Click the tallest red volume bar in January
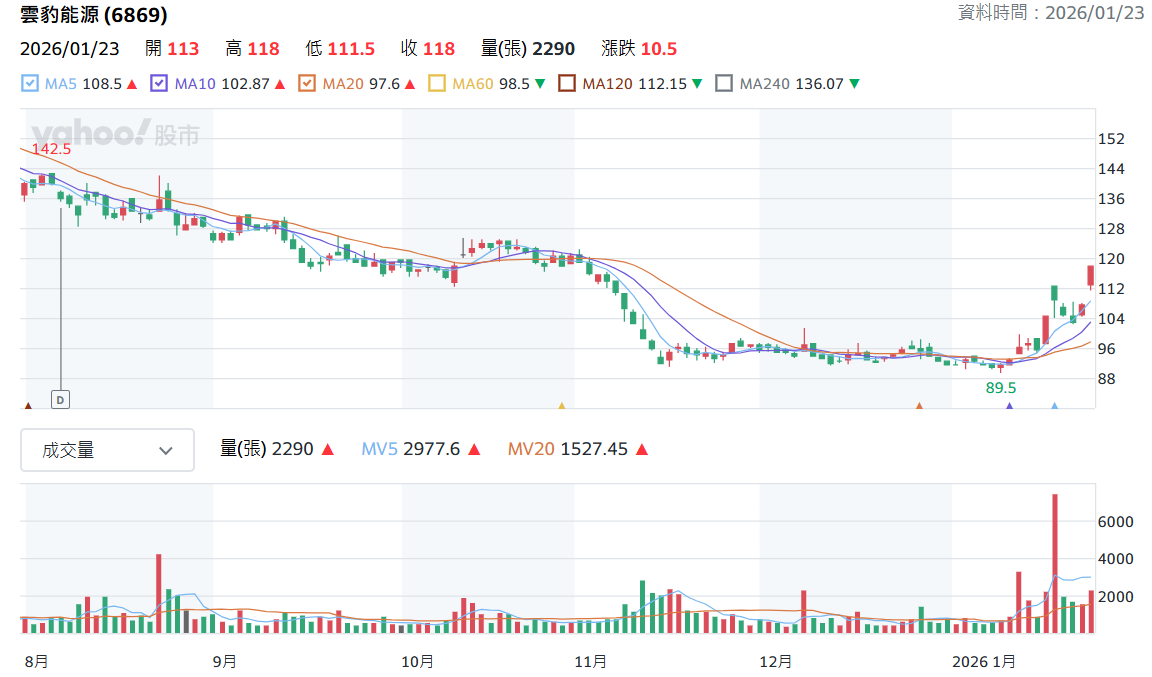 (1055, 563)
